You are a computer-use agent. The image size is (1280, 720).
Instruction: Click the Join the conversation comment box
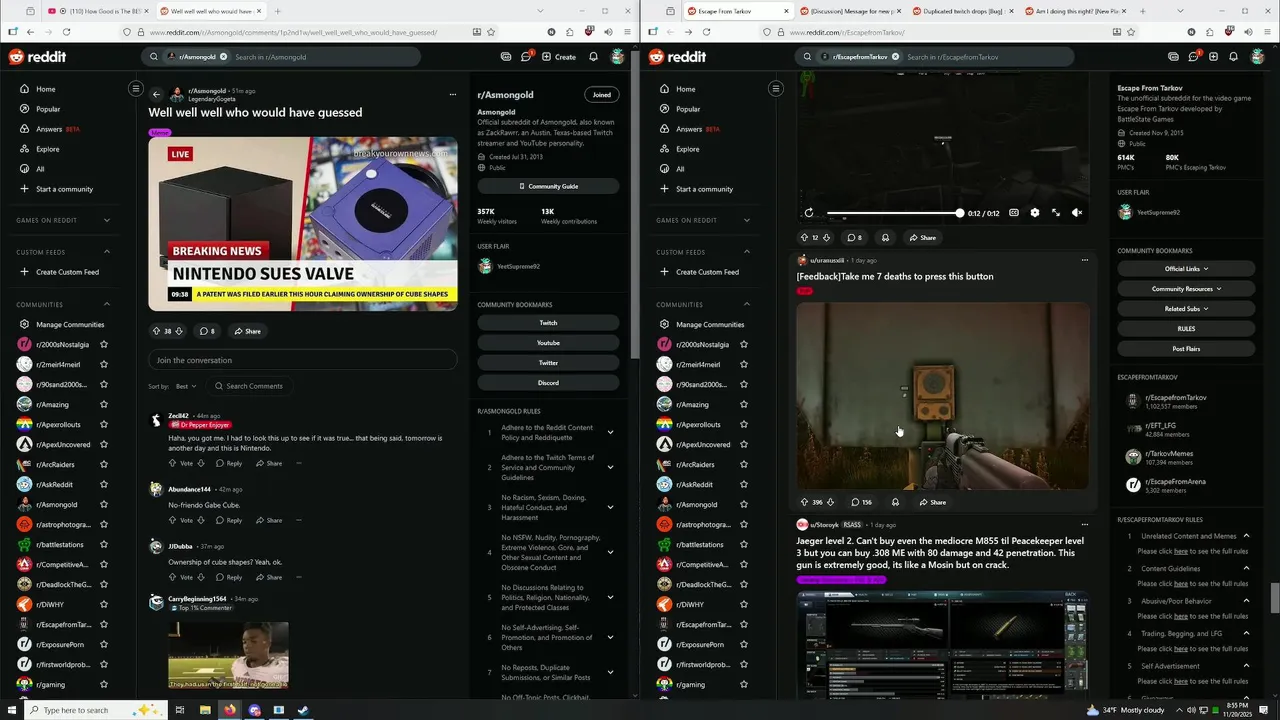tap(303, 360)
